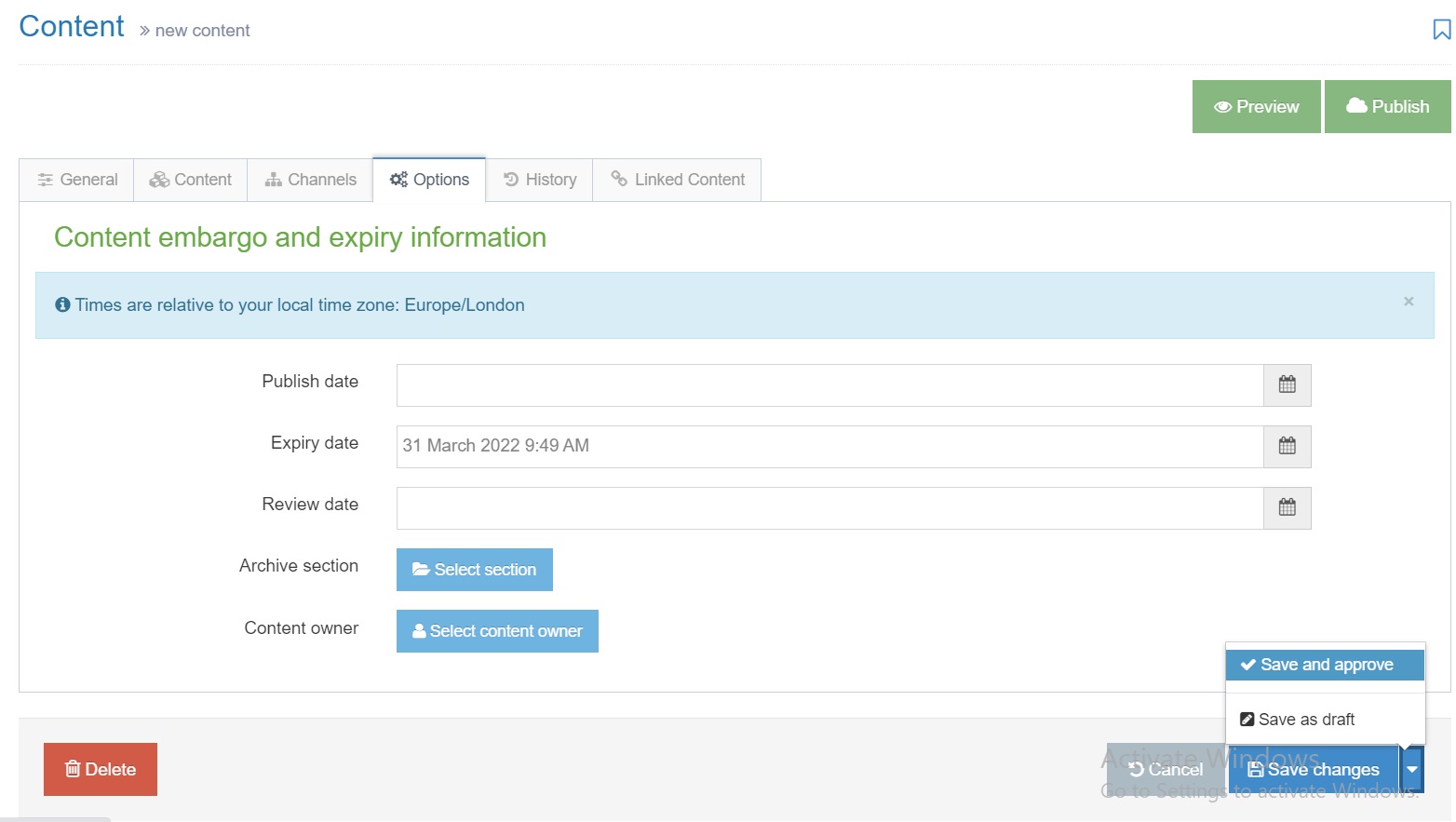Open the History tab
The width and height of the screenshot is (1456, 822).
click(x=540, y=179)
